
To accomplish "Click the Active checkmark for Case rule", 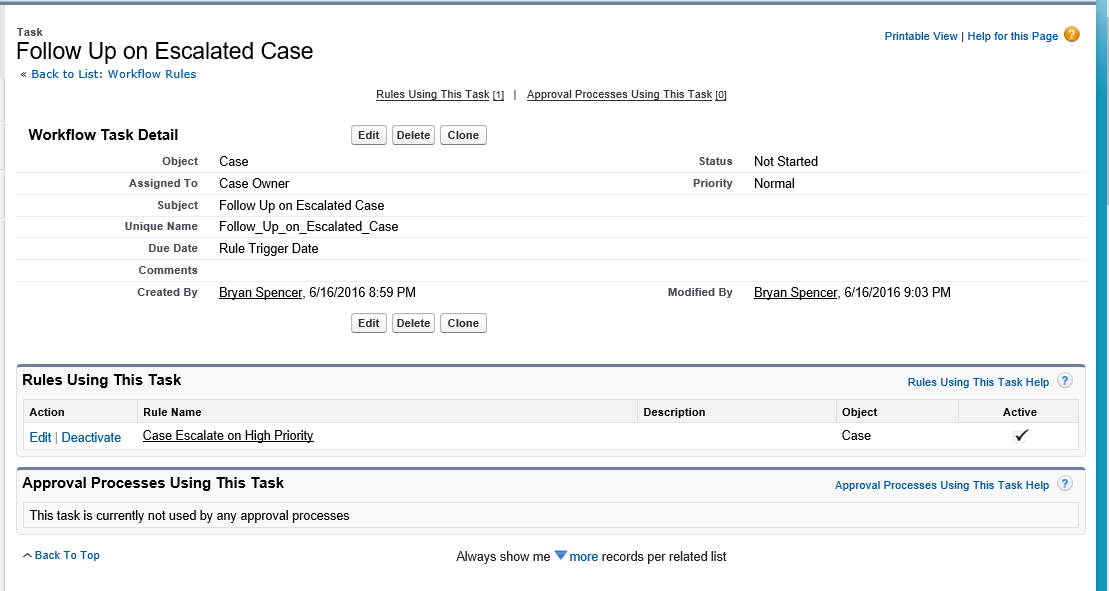I will (1020, 436).
